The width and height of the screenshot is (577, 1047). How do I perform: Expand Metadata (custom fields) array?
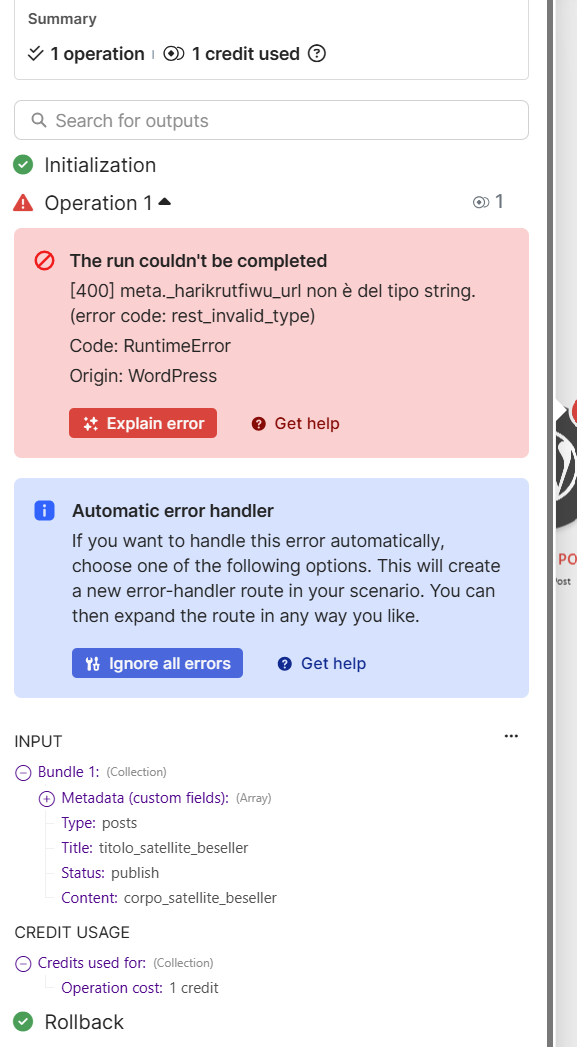coord(47,798)
